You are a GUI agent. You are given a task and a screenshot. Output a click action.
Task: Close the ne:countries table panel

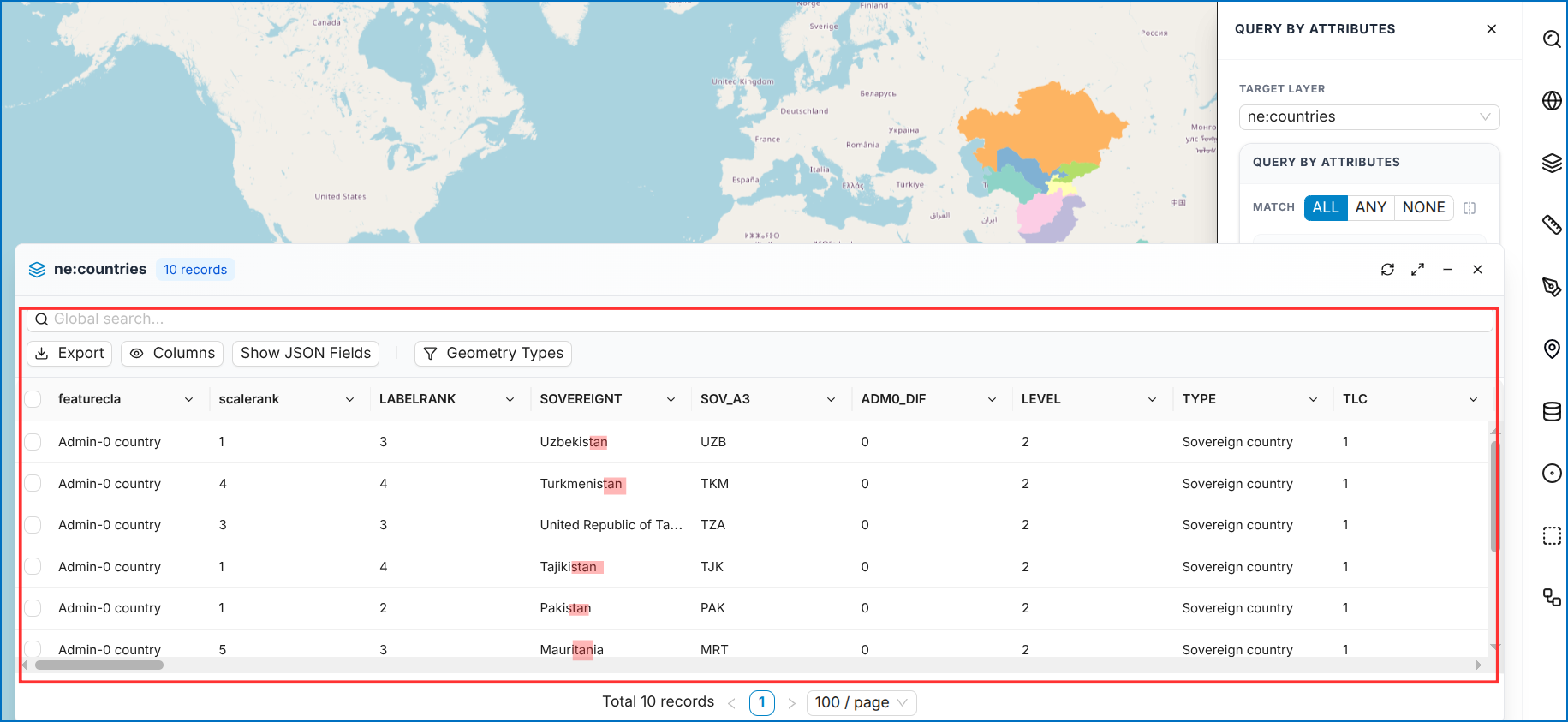point(1477,270)
